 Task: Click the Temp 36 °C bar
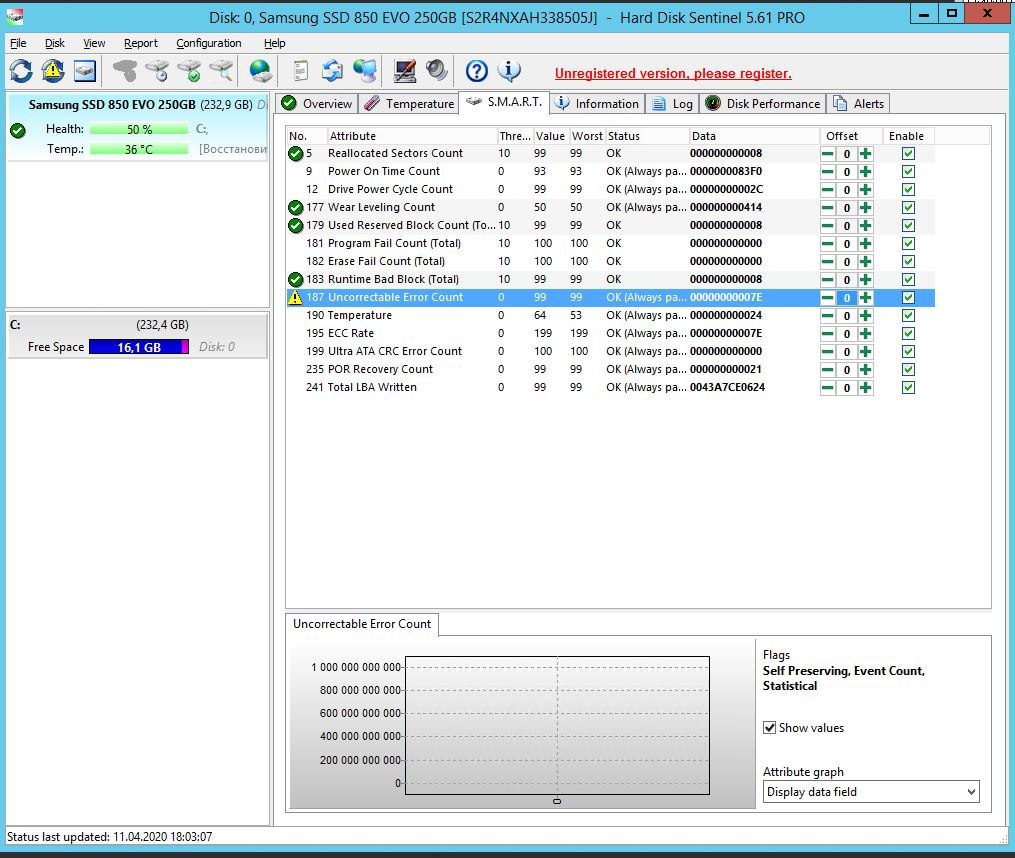point(139,150)
